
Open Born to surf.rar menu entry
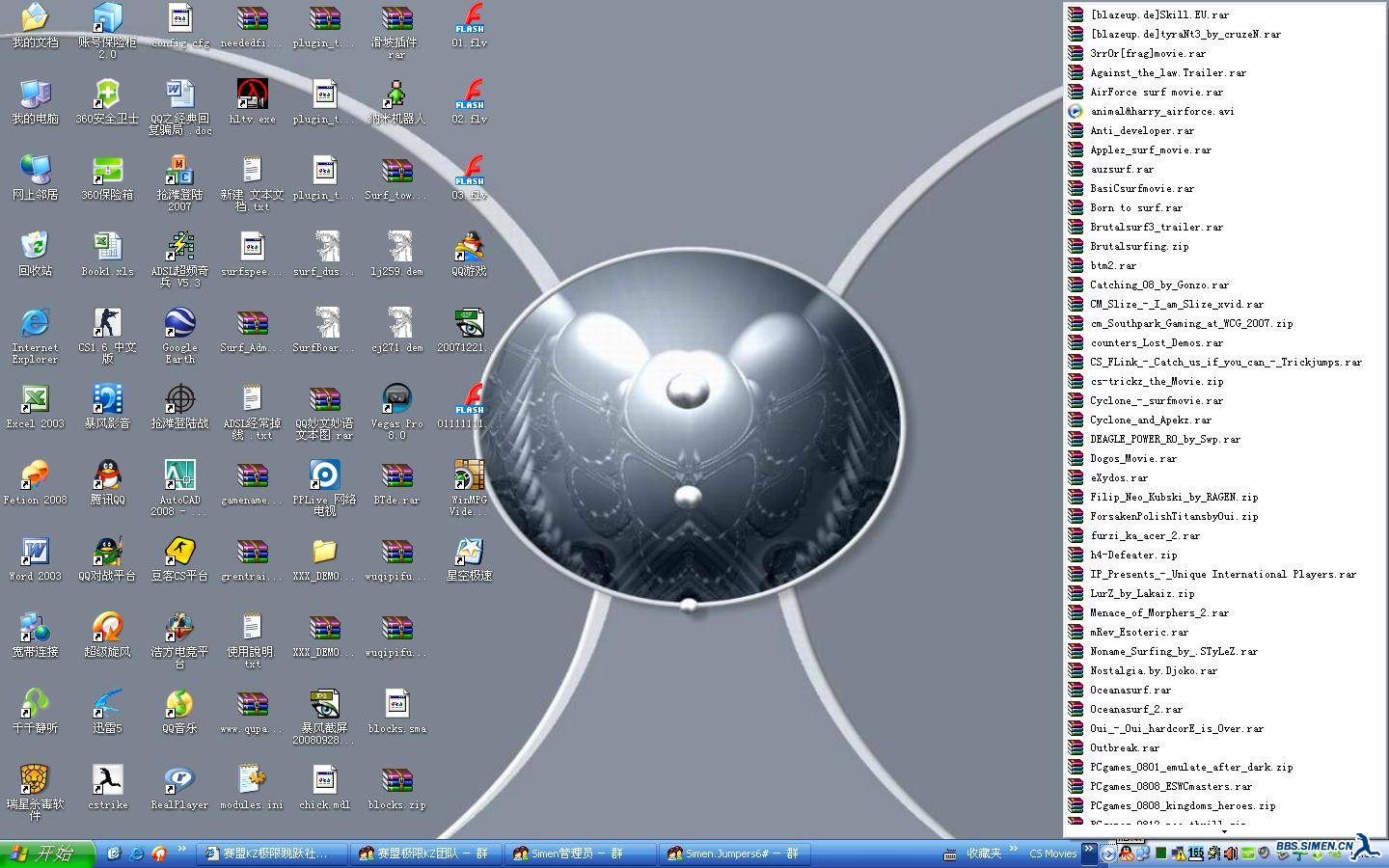point(1223,207)
